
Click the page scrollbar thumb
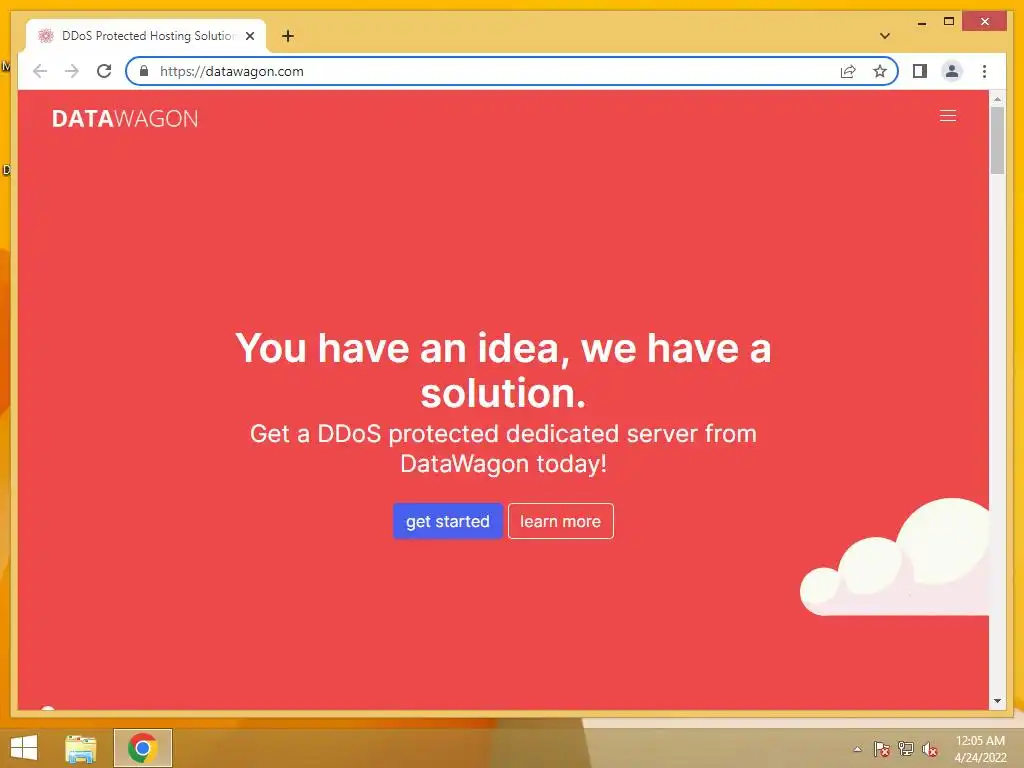tap(997, 140)
